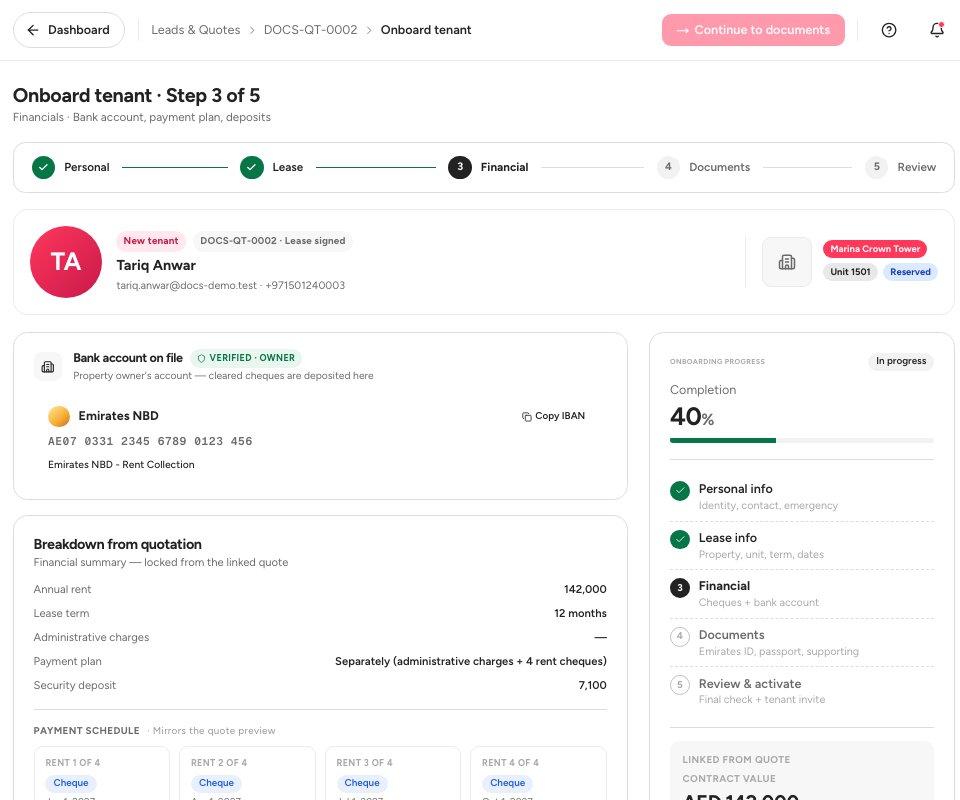Image resolution: width=960 pixels, height=800 pixels.
Task: Click the Annual rent value 142,000
Action: point(585,589)
